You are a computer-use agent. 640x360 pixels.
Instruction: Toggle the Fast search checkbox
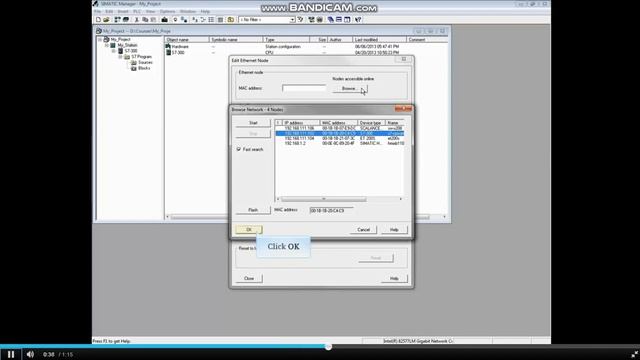coord(239,149)
